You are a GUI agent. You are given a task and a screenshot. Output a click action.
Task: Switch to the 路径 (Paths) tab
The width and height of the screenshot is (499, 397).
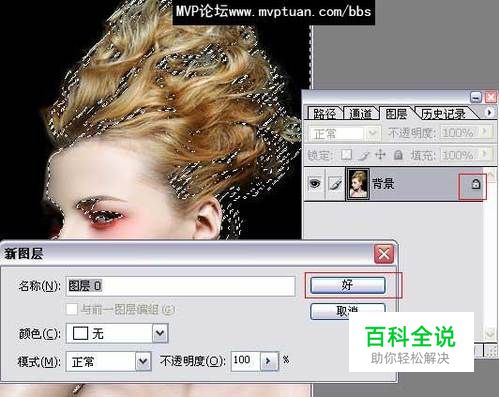(324, 113)
